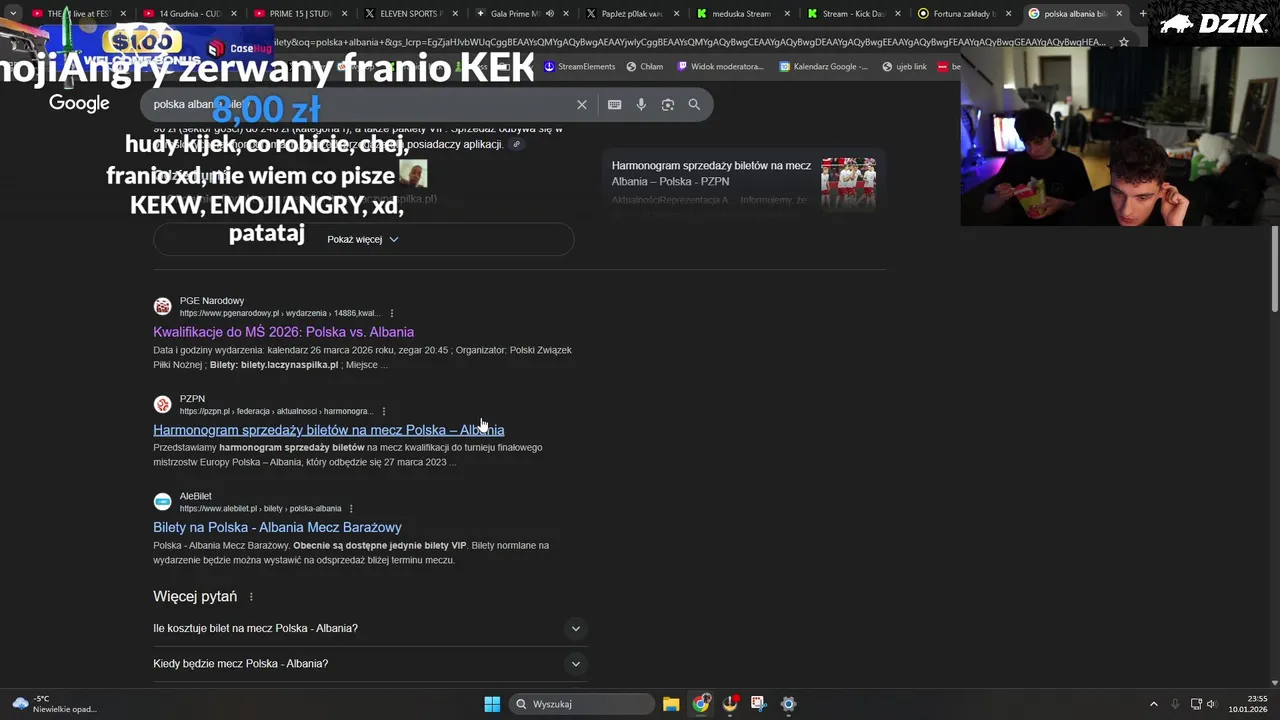Viewport: 1280px width, 720px height.
Task: Click the search query input field
Action: (355, 104)
